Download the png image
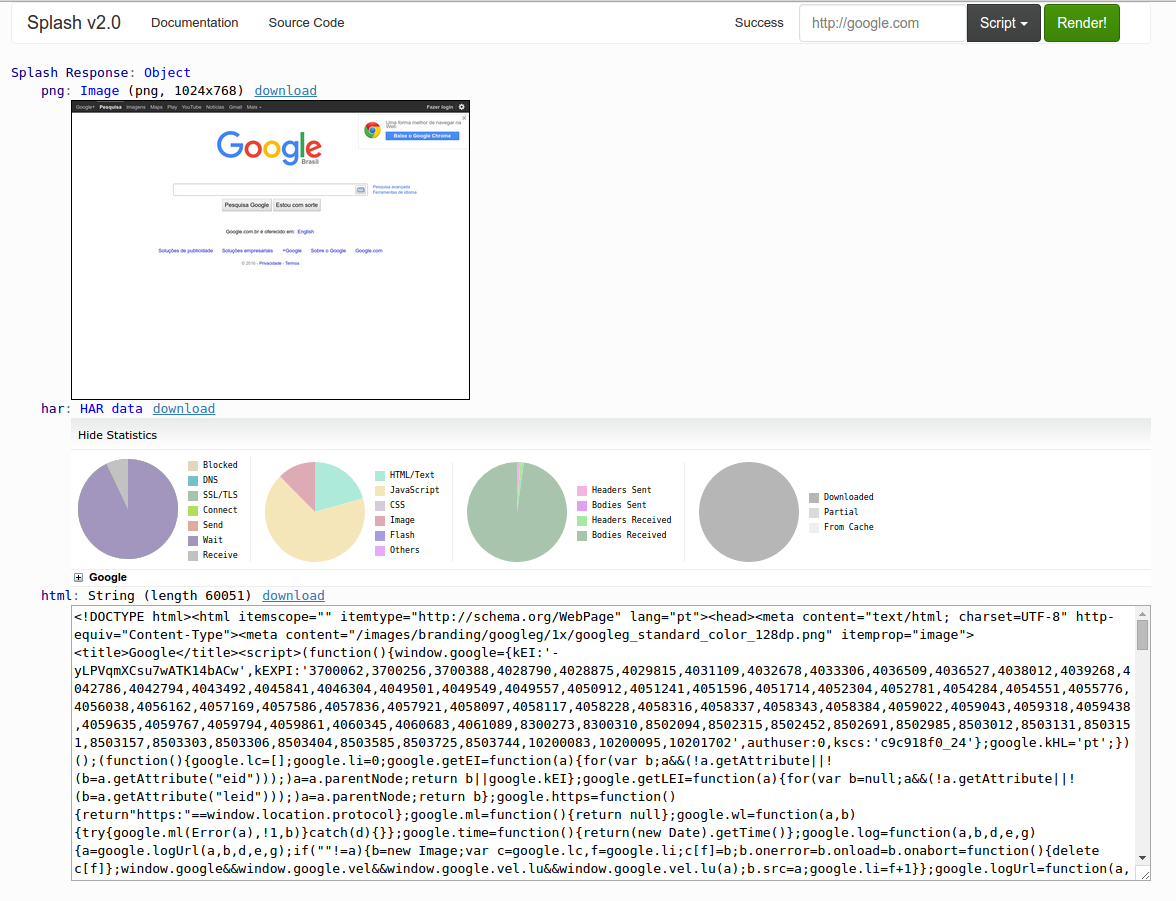The width and height of the screenshot is (1176, 901). pyautogui.click(x=286, y=91)
